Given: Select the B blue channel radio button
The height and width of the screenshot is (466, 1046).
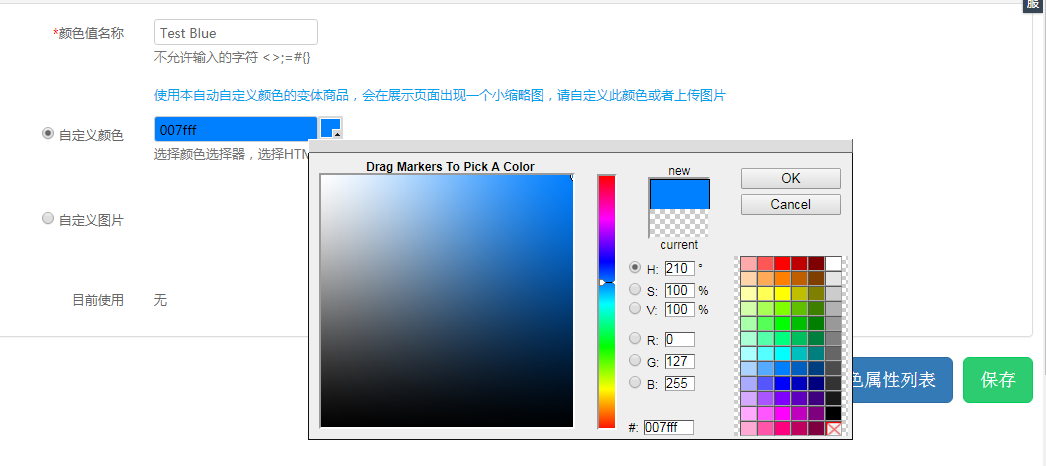Looking at the screenshot, I should [635, 382].
